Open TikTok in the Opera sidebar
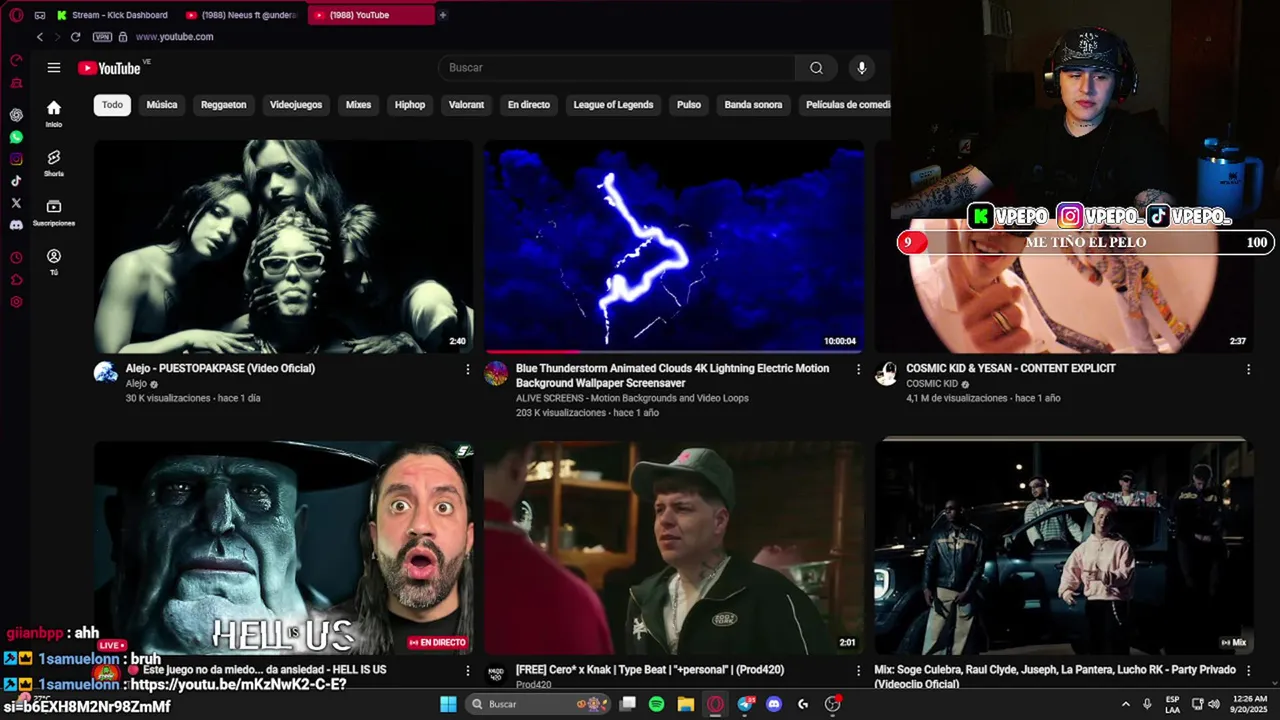This screenshot has height=720, width=1280. 16,181
